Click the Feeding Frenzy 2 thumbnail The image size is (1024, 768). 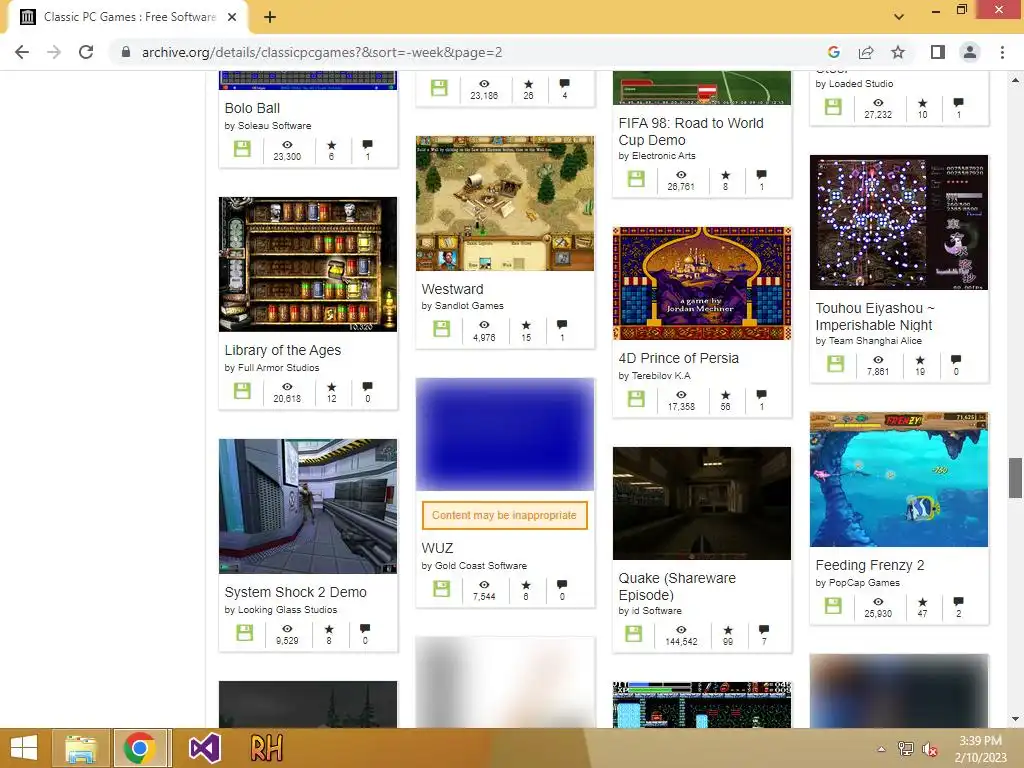click(899, 479)
